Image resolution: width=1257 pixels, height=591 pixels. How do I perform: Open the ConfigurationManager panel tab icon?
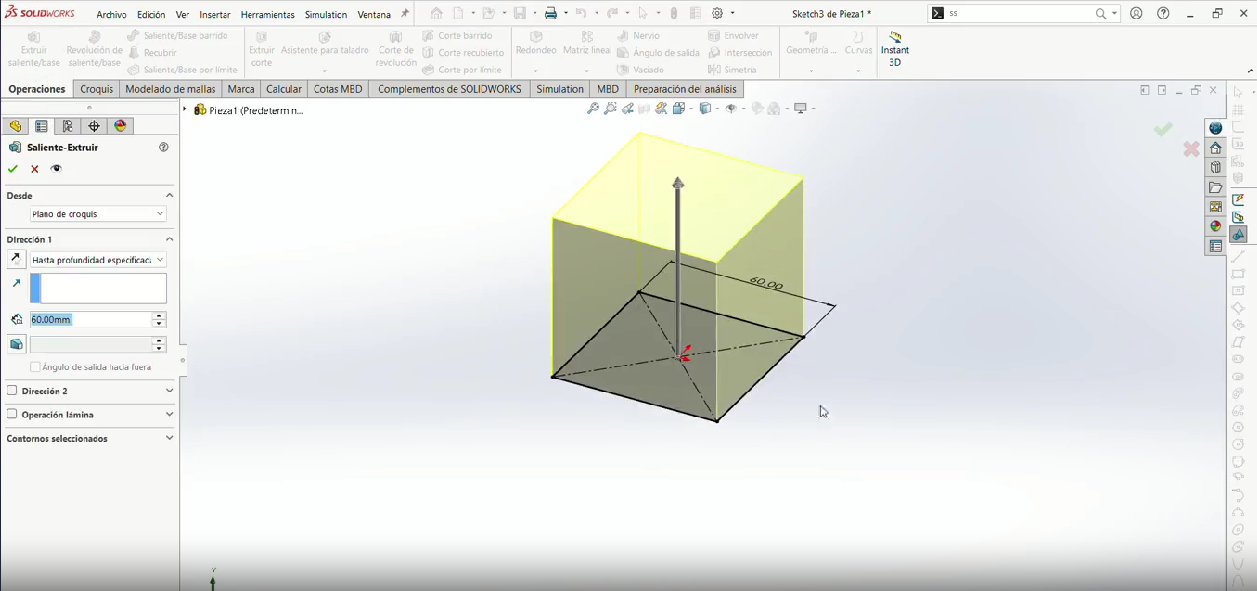coord(67,126)
